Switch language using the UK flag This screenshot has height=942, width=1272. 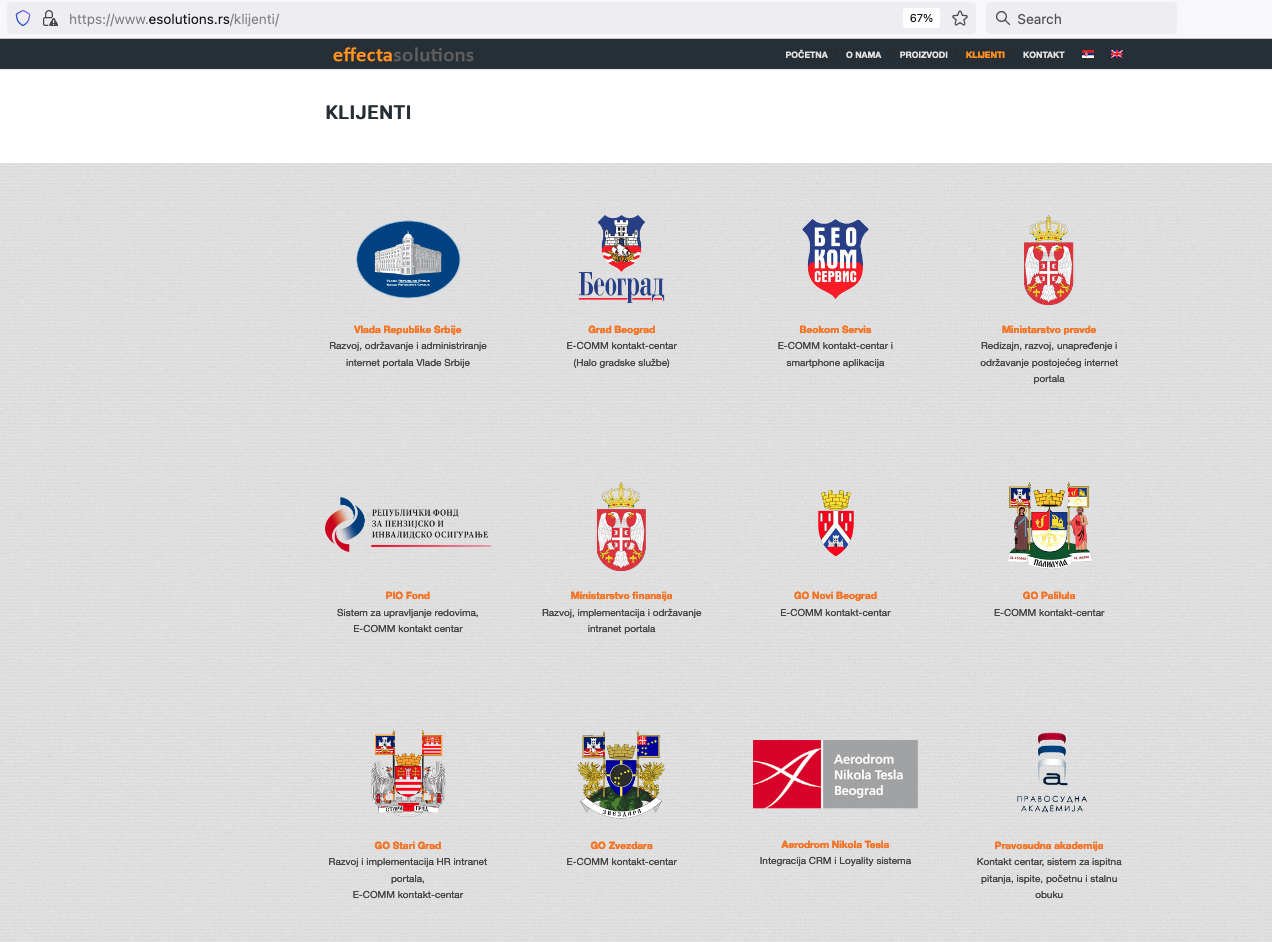(1117, 54)
